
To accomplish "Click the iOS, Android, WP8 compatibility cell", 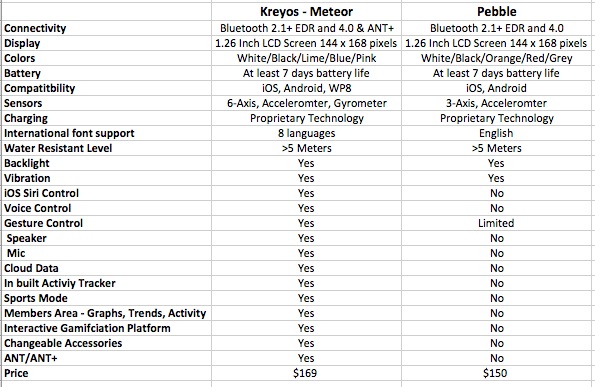I will [306, 88].
